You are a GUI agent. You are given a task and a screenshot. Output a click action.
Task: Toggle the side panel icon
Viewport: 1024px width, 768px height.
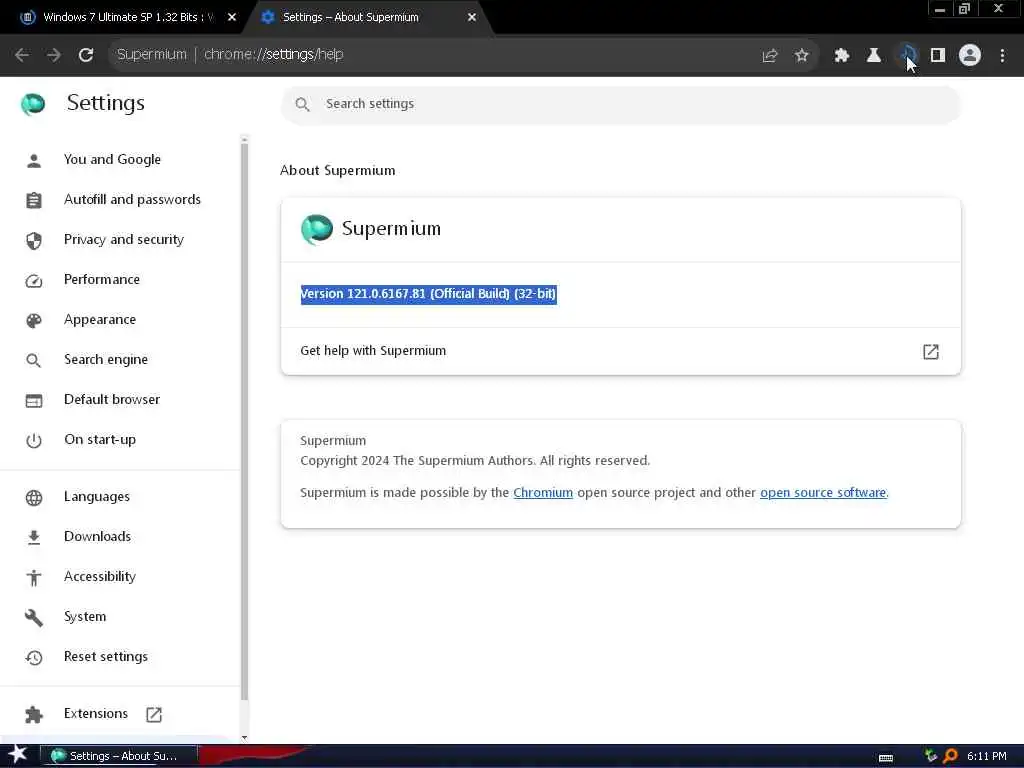pos(938,56)
